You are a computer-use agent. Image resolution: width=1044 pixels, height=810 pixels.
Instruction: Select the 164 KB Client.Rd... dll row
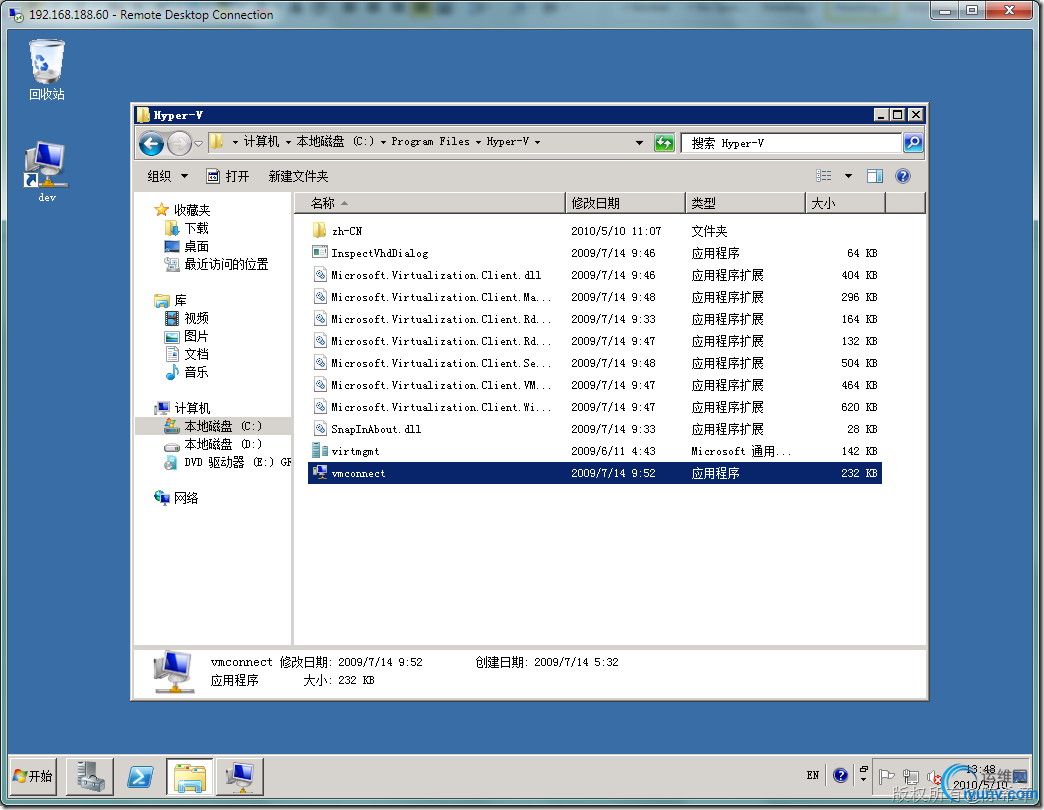(x=595, y=319)
